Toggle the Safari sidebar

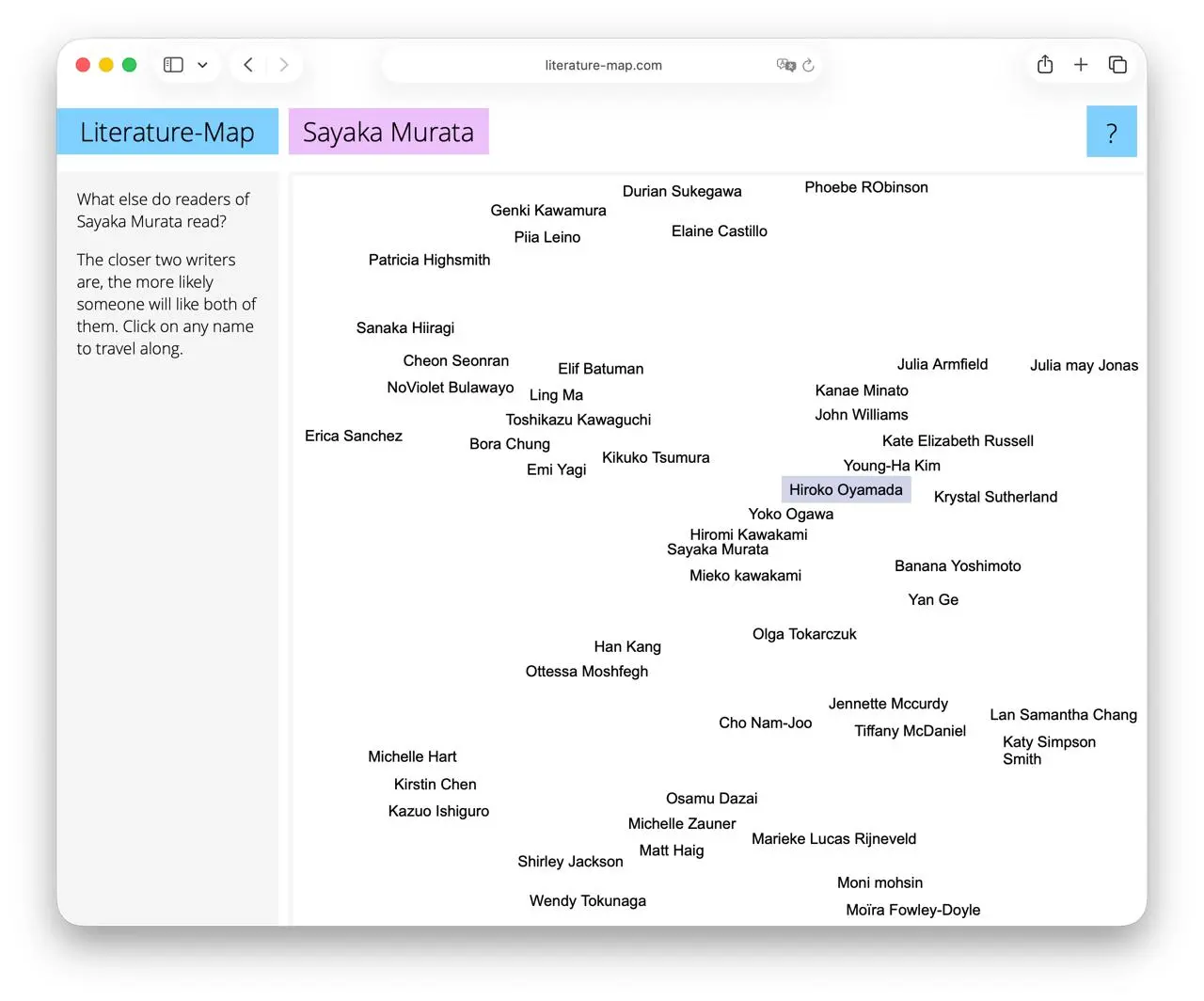click(x=173, y=65)
